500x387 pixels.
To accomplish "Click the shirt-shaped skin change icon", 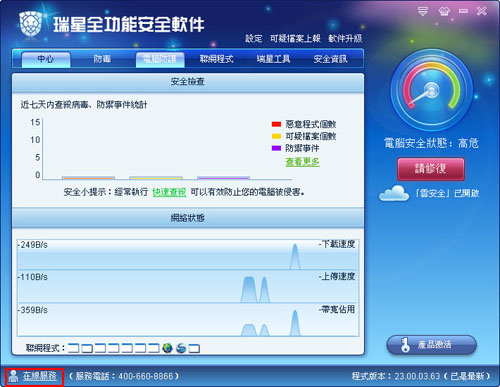I will (444, 12).
